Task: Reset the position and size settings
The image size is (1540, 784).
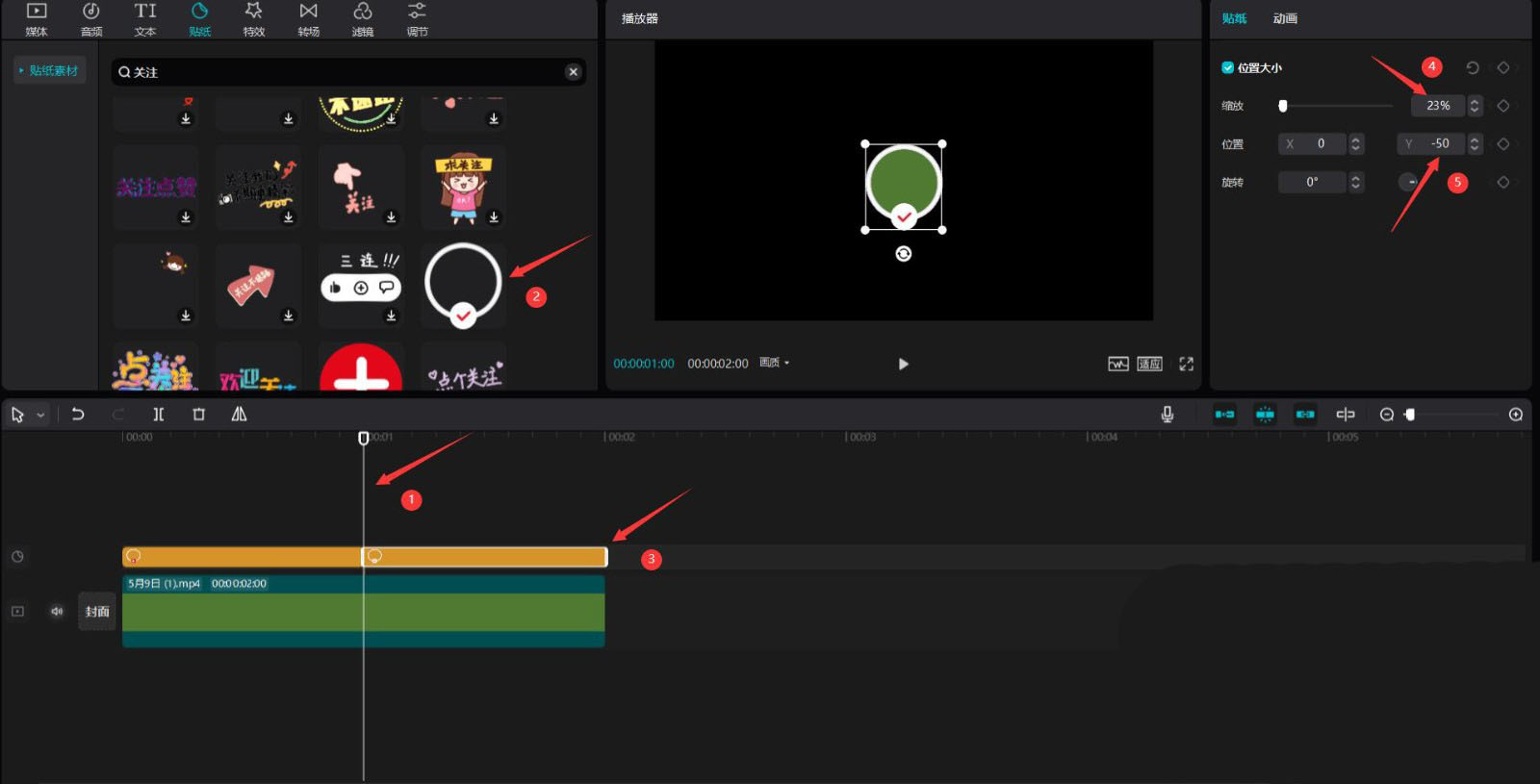Action: pos(1472,68)
